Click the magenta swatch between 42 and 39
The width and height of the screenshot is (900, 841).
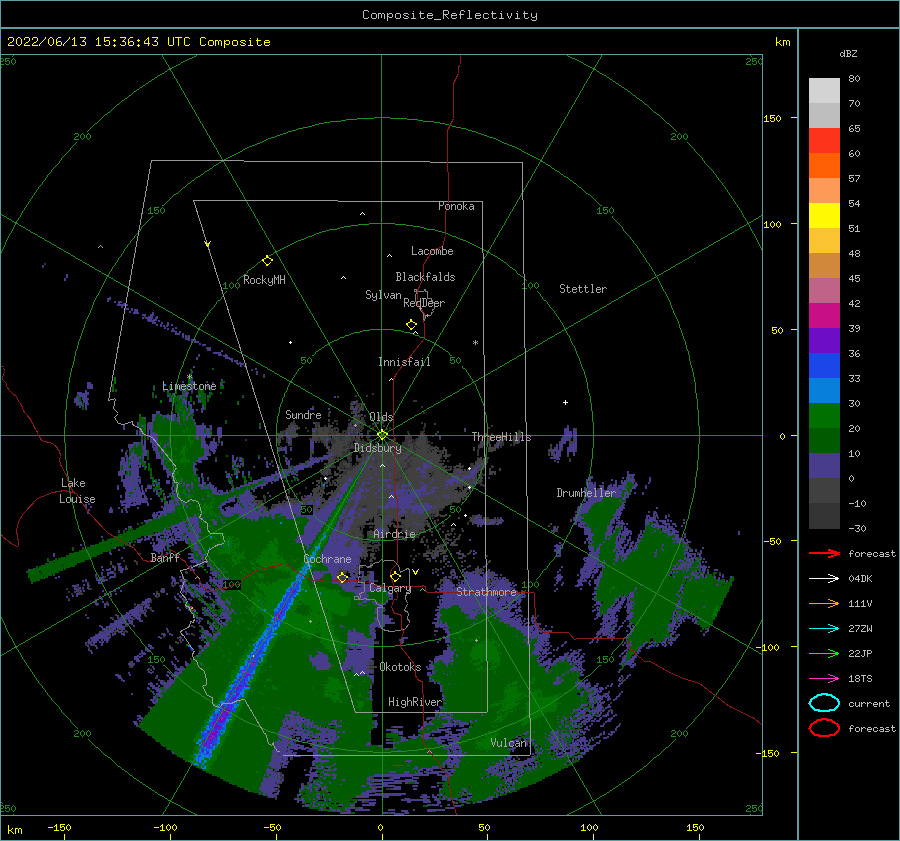(x=824, y=316)
